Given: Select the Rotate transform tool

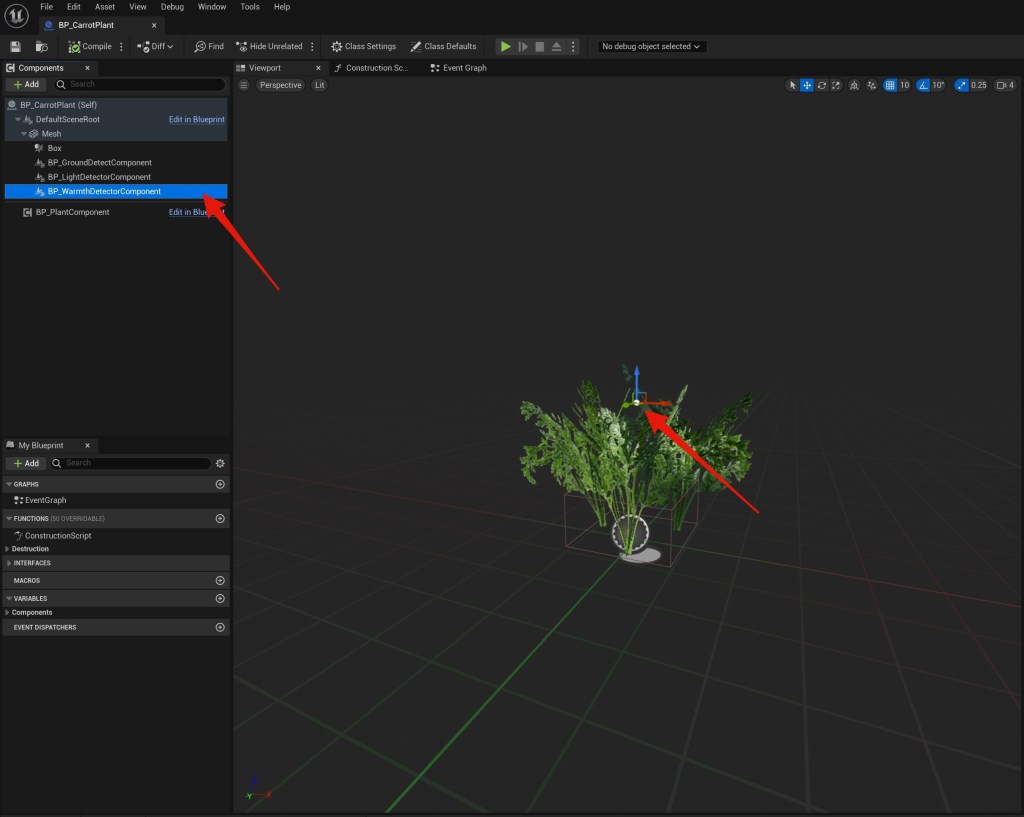Looking at the screenshot, I should (x=822, y=85).
